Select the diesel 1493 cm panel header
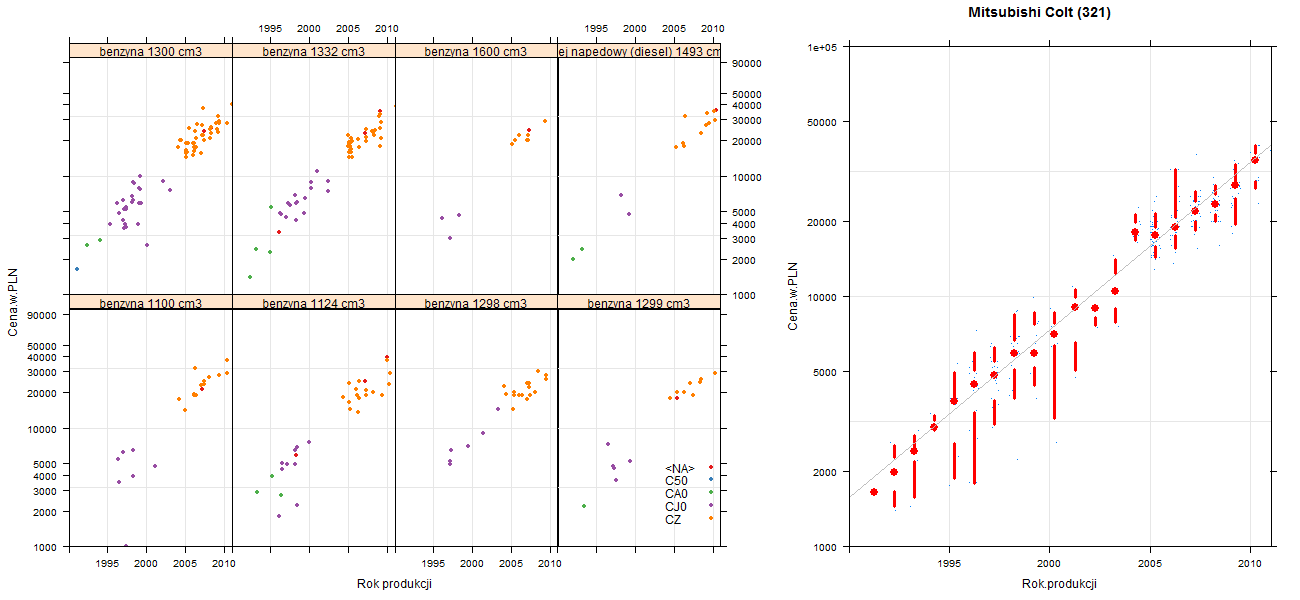 (639, 51)
